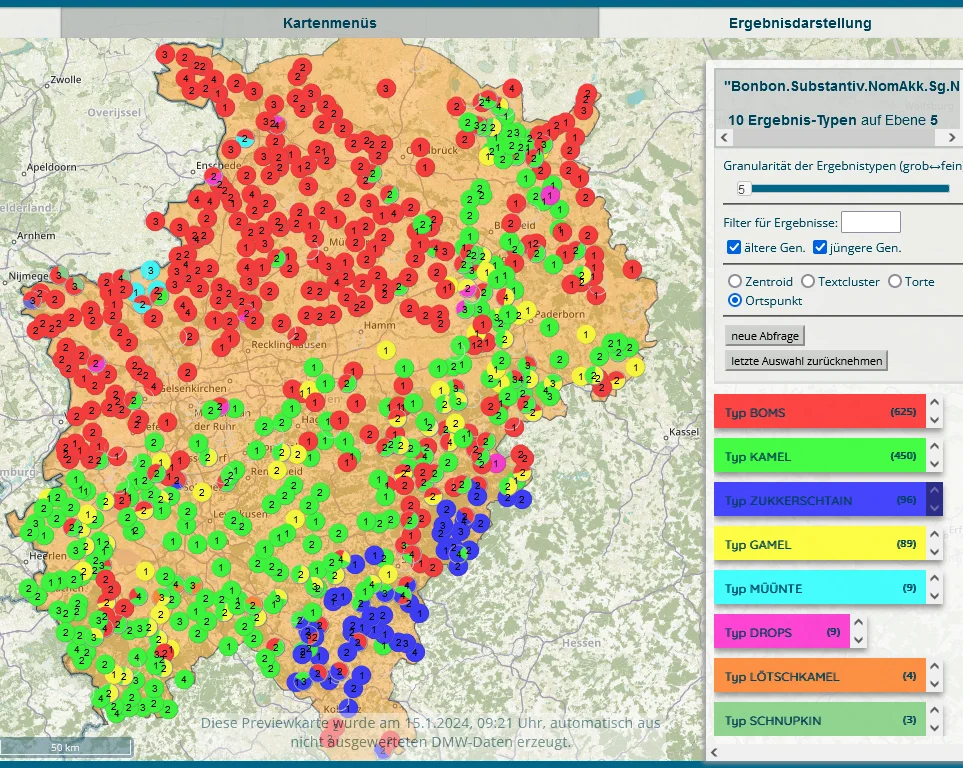Switch to the Kartenmenüs tab
The height and width of the screenshot is (768, 963).
pos(329,22)
